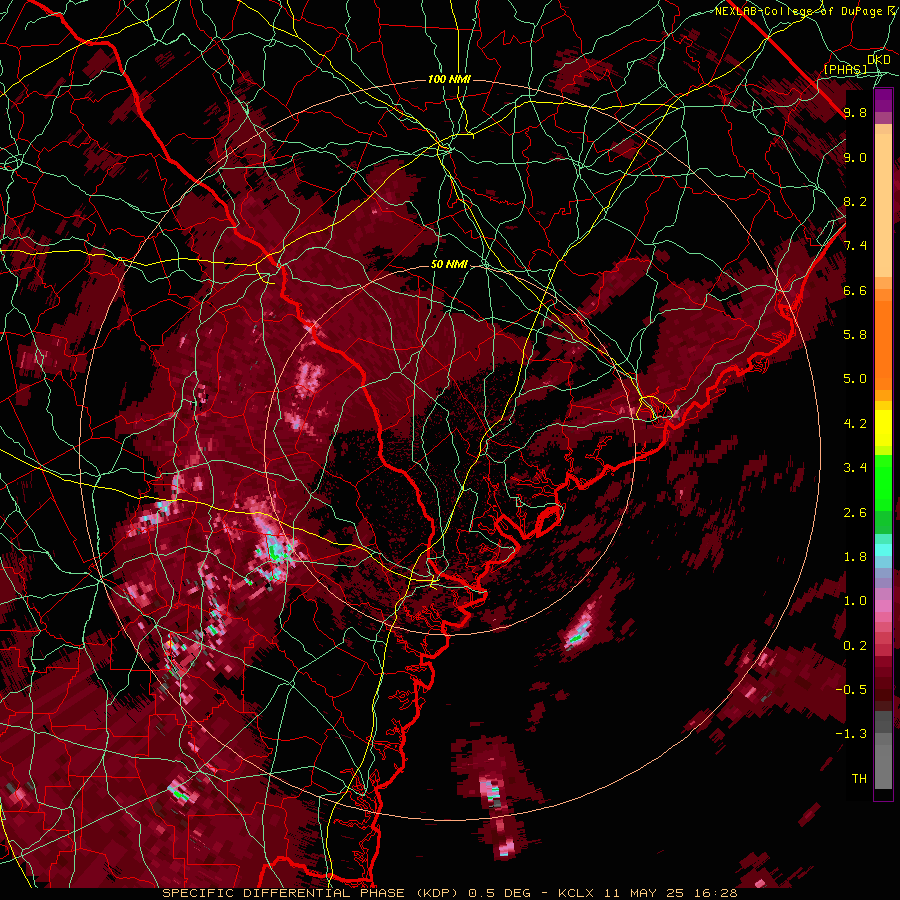Click the bright green segment of color bar

pyautogui.click(x=883, y=483)
